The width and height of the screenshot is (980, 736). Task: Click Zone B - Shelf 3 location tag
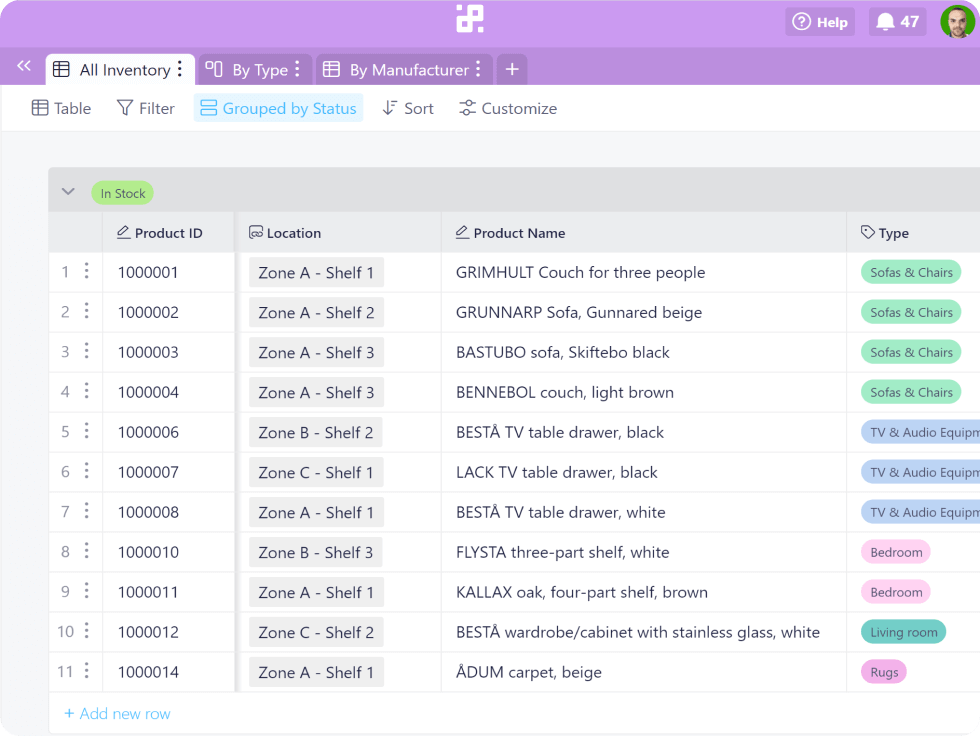point(316,552)
